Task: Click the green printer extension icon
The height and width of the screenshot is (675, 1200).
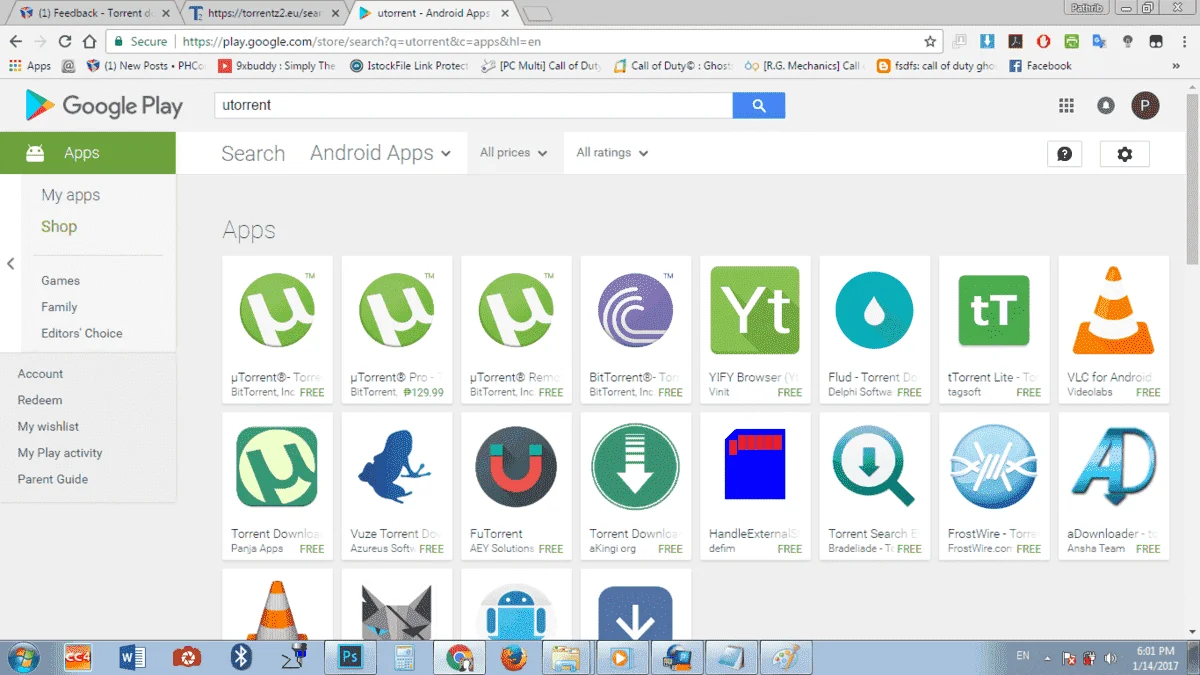Action: 1071,41
